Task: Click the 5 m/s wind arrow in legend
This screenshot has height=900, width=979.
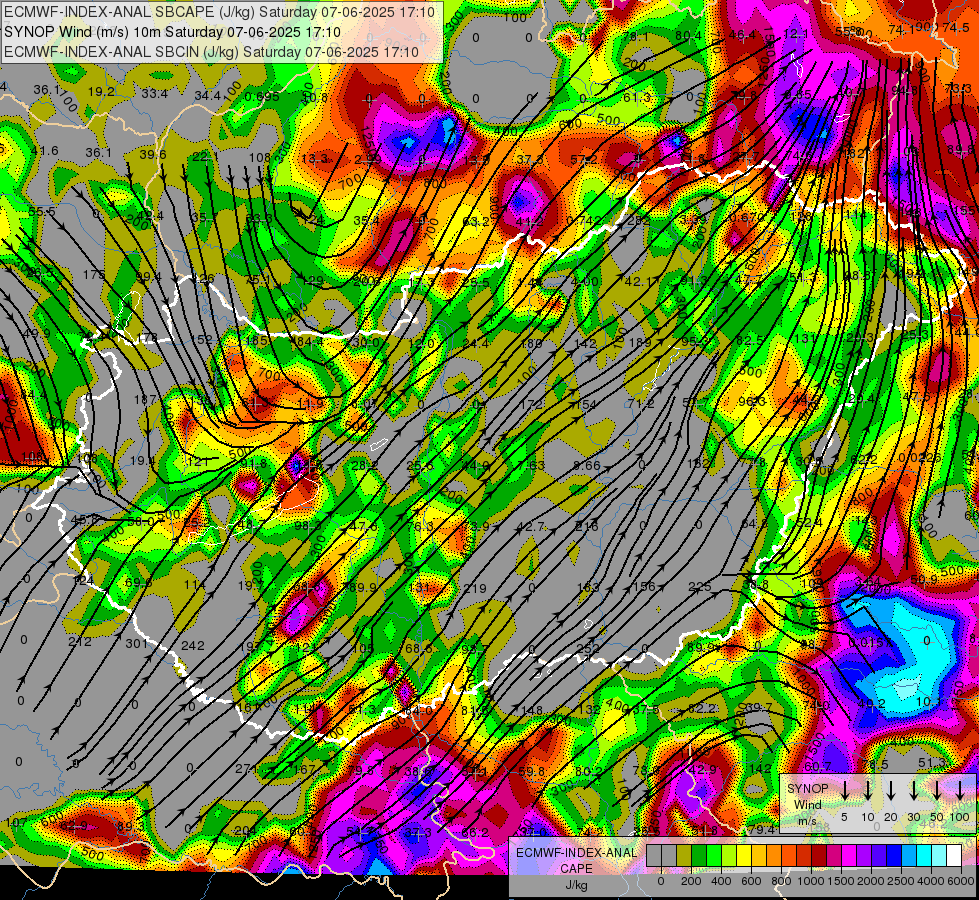Action: click(x=845, y=790)
